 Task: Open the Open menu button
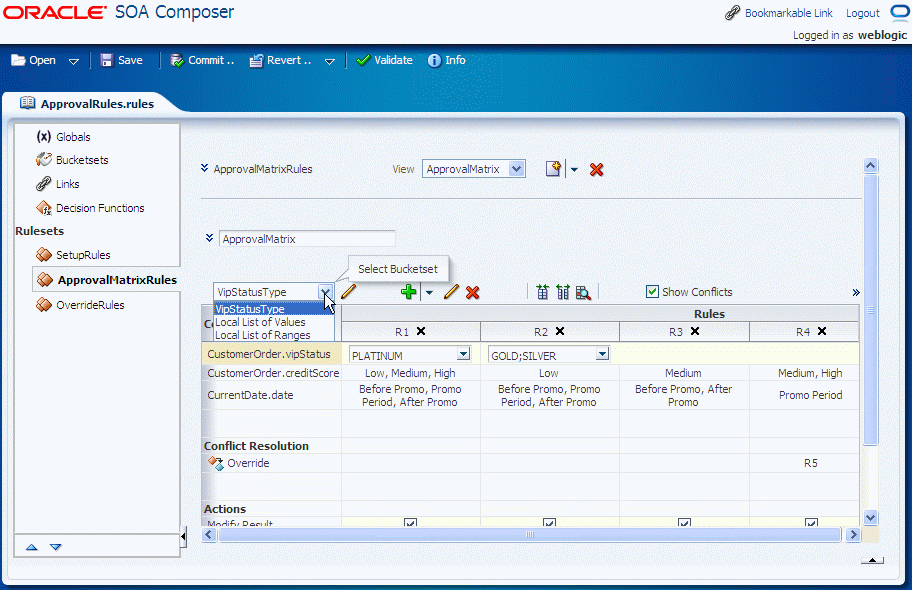click(x=34, y=60)
